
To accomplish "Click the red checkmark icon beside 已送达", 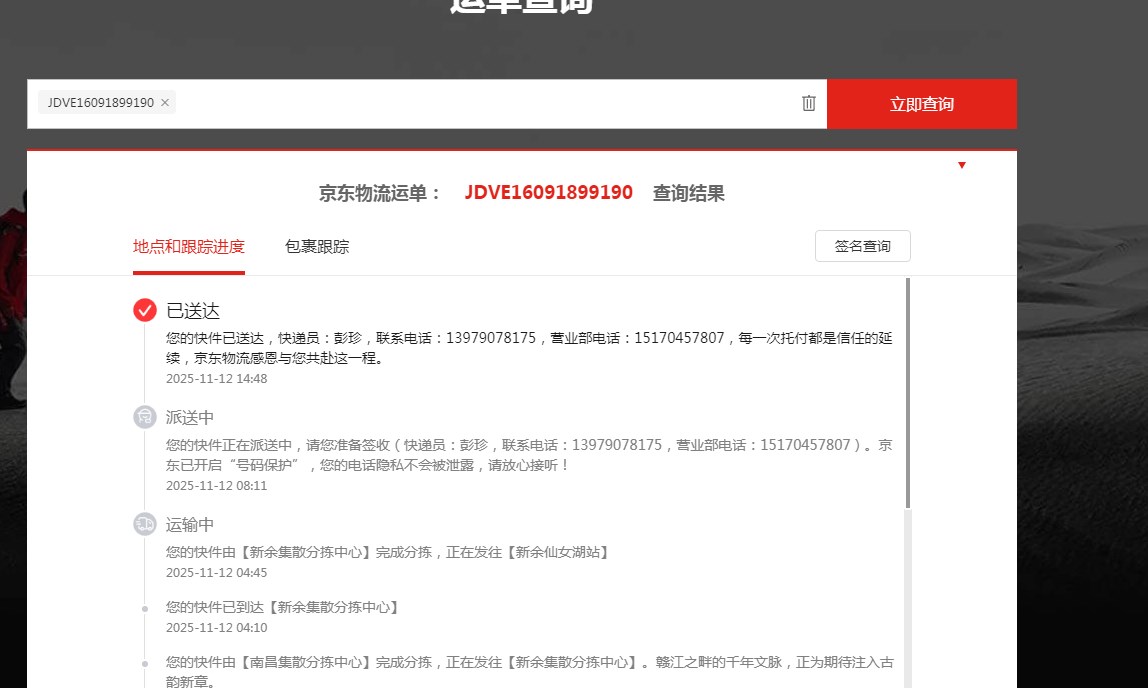I will [145, 310].
